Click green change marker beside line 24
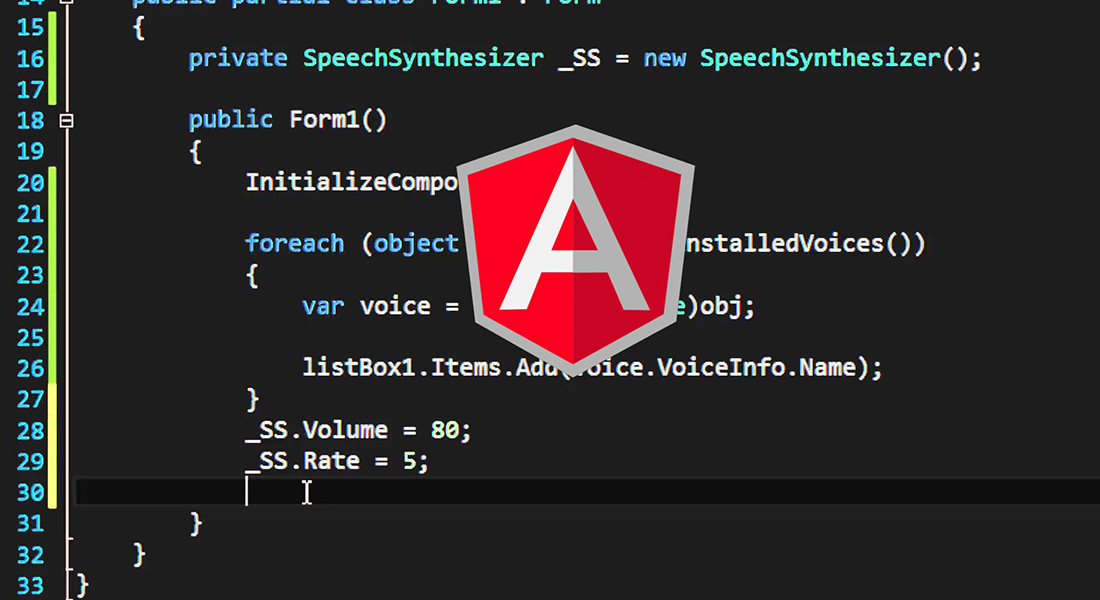The height and width of the screenshot is (600, 1100). pyautogui.click(x=53, y=306)
